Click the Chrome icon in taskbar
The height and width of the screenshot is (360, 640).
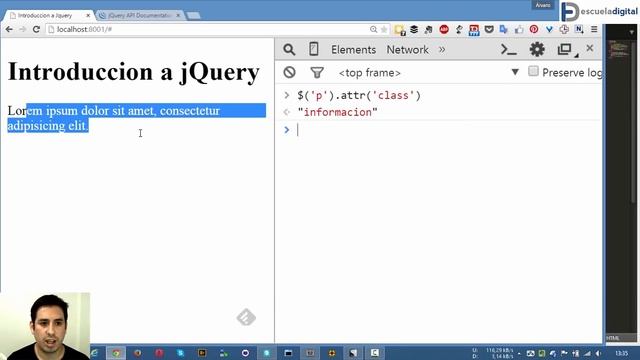click(116, 353)
